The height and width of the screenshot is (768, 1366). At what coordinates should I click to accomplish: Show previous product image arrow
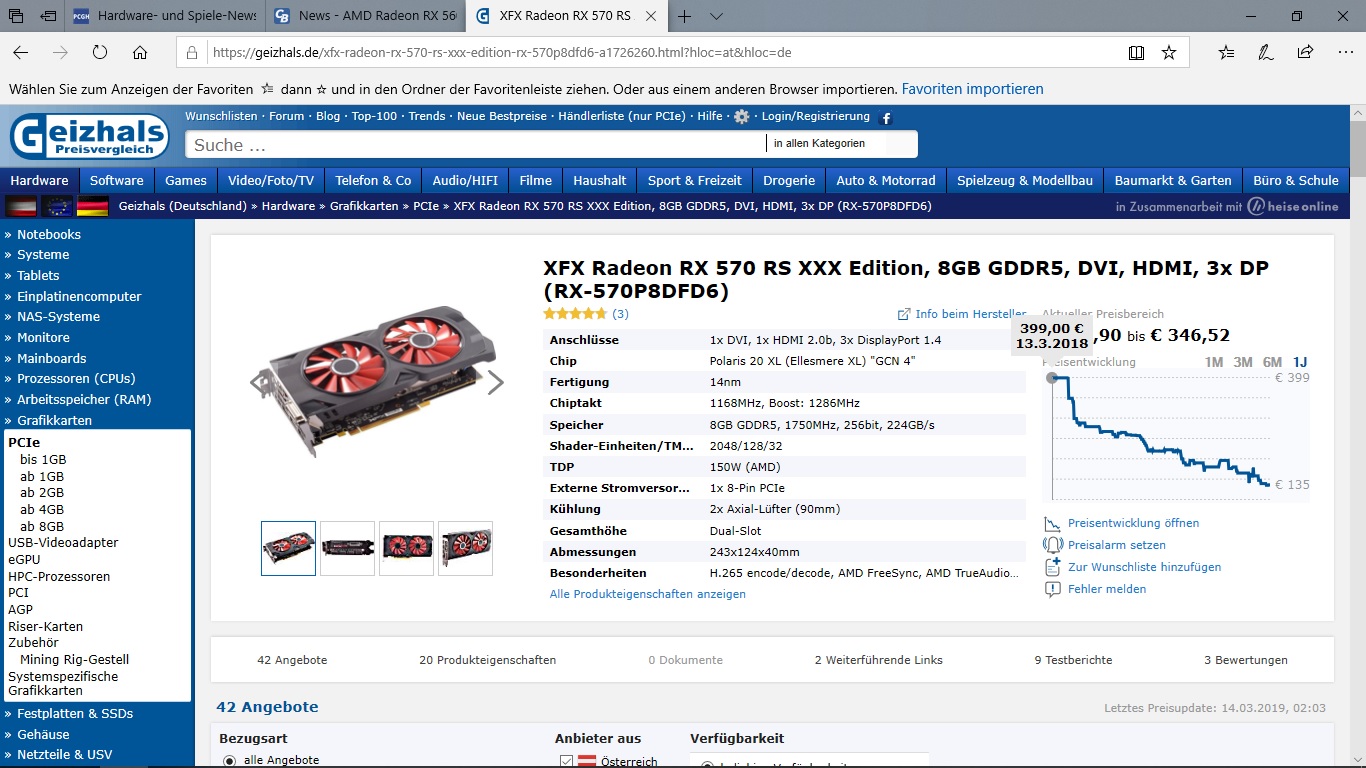(x=259, y=382)
